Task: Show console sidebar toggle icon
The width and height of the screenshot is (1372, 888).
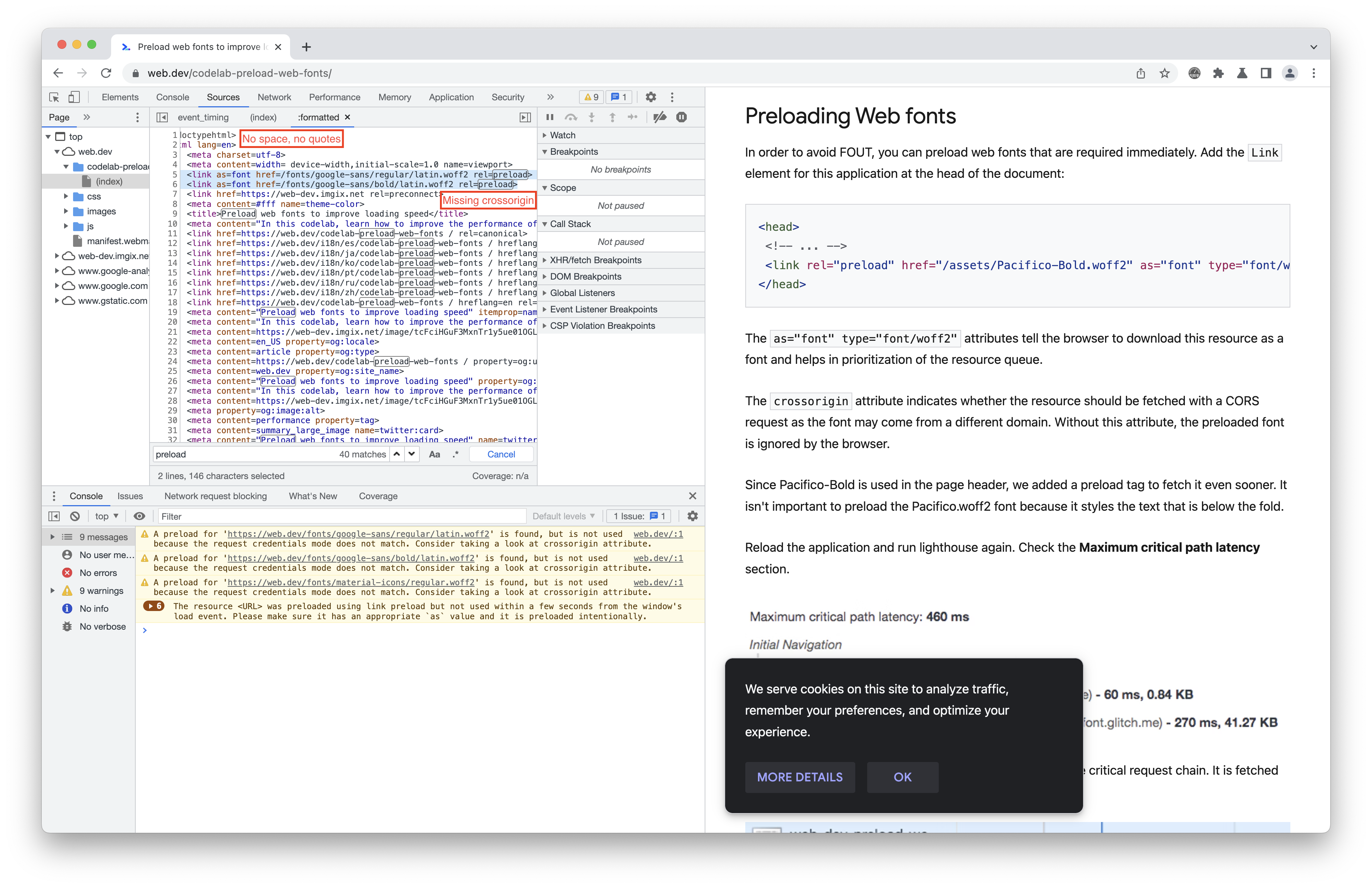Action: [x=54, y=516]
